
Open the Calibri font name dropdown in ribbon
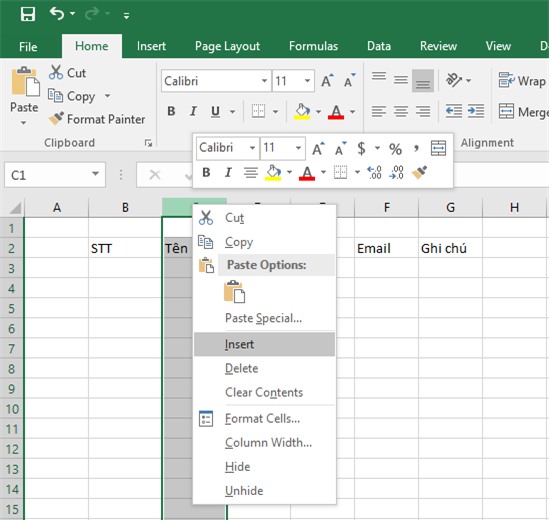264,81
